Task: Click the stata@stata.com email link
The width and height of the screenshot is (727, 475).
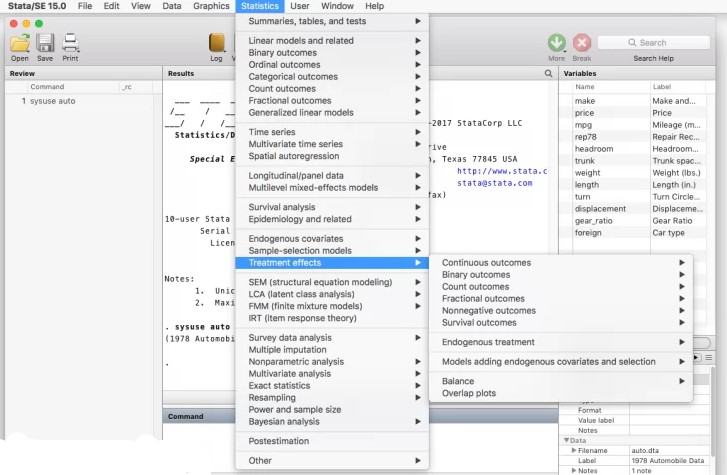Action: [495, 183]
